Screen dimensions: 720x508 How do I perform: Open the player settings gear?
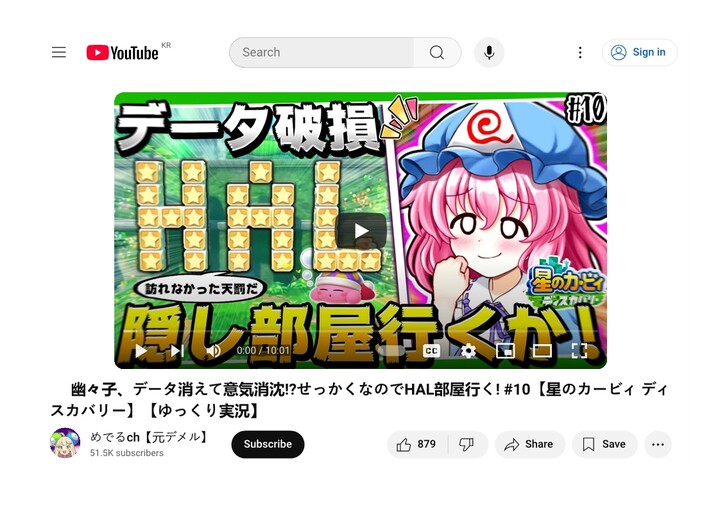click(x=468, y=351)
